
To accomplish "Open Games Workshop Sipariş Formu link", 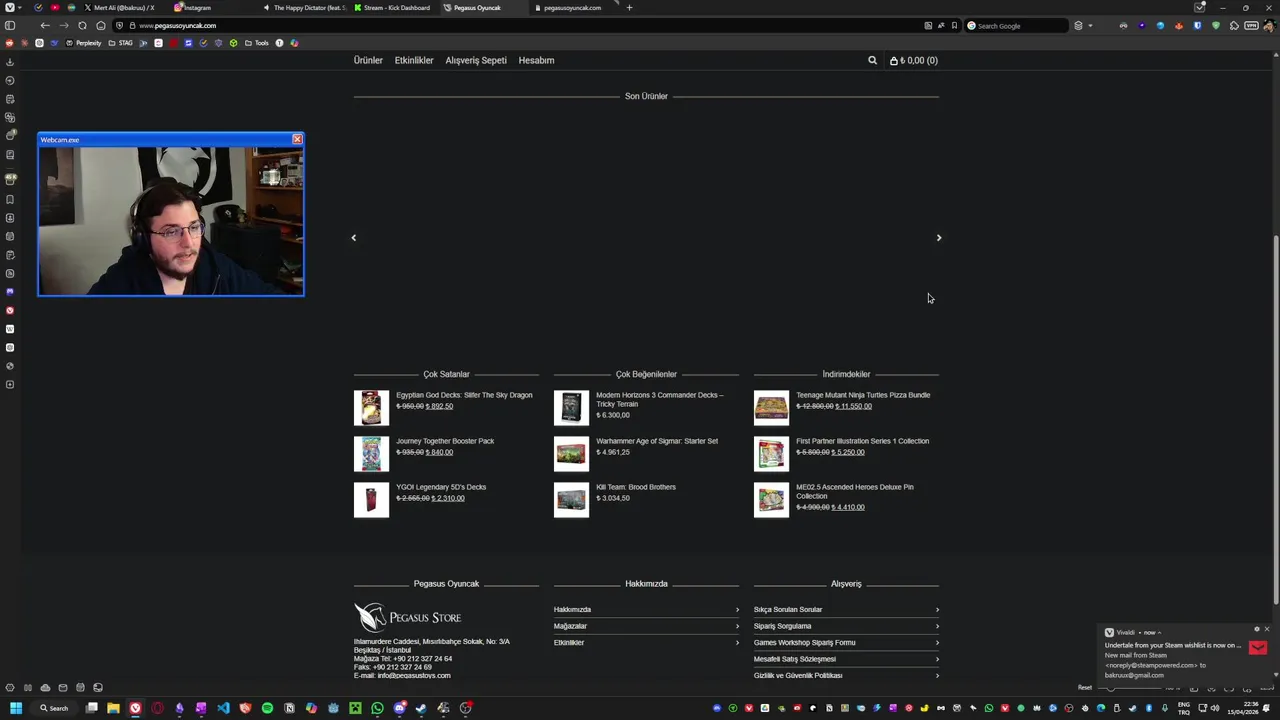I will (804, 643).
